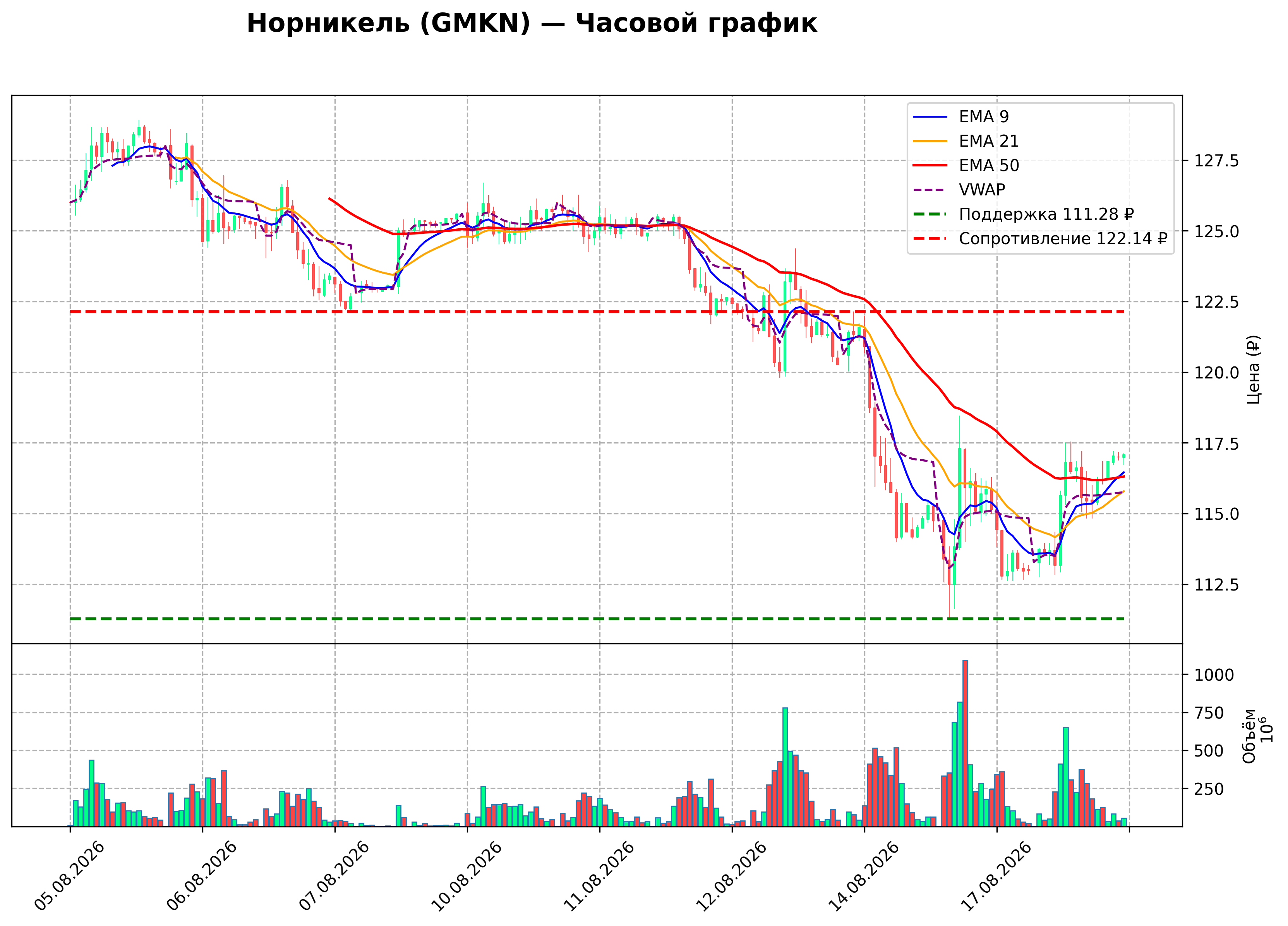
Task: Click the 500 volume axis label
Action: [x=1209, y=751]
